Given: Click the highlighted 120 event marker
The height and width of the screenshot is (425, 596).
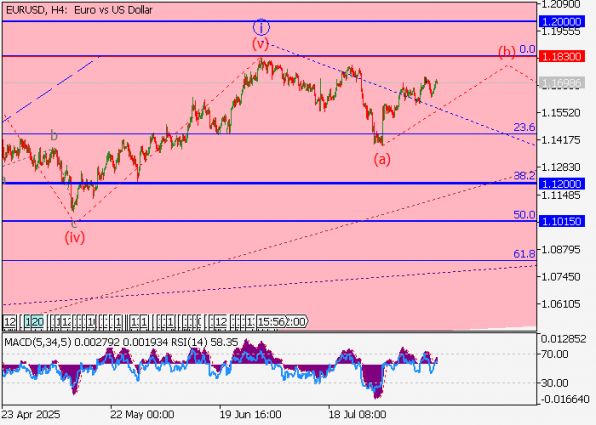Looking at the screenshot, I should [x=35, y=322].
